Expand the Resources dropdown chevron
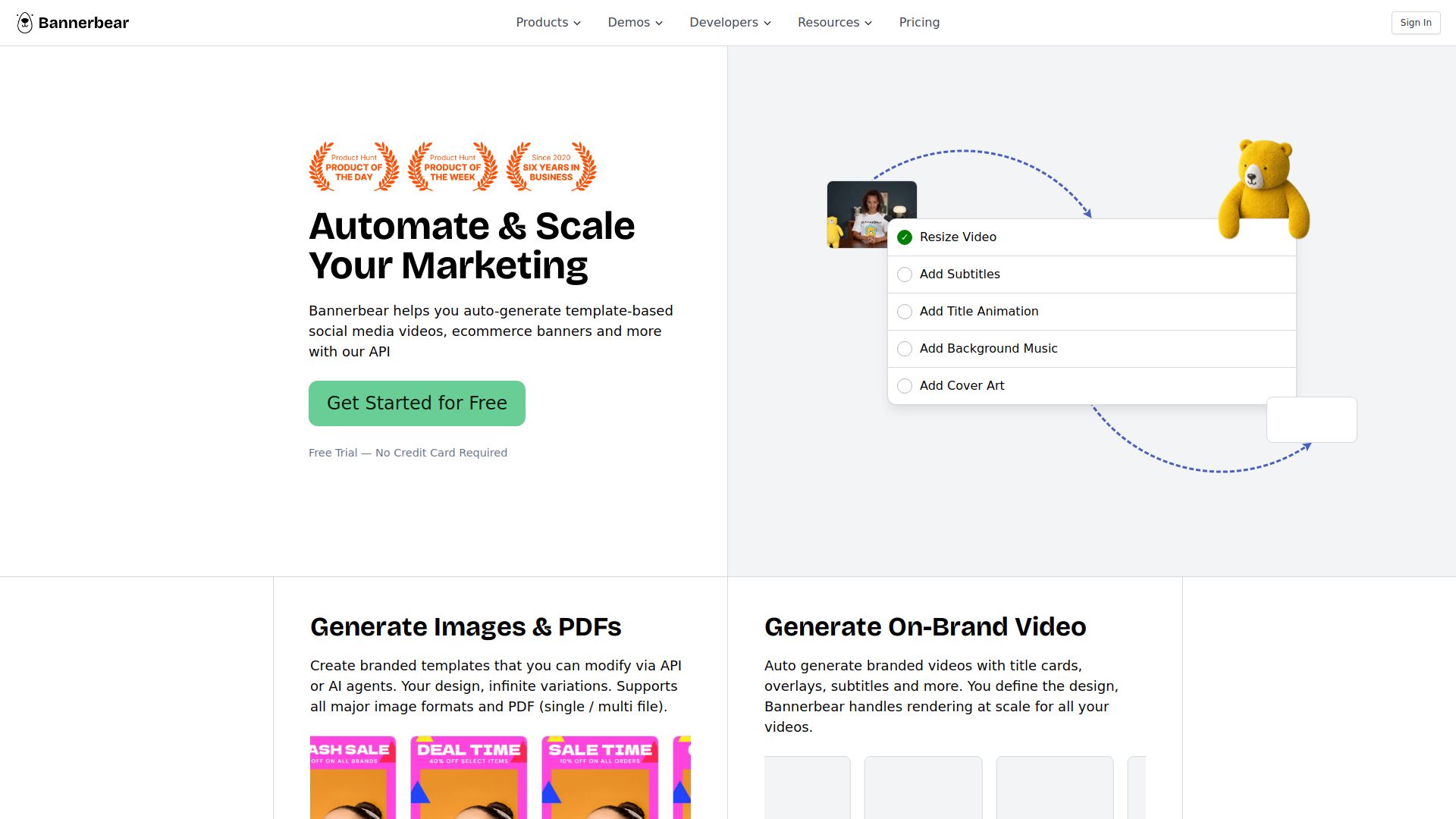The height and width of the screenshot is (819, 1456). tap(868, 24)
